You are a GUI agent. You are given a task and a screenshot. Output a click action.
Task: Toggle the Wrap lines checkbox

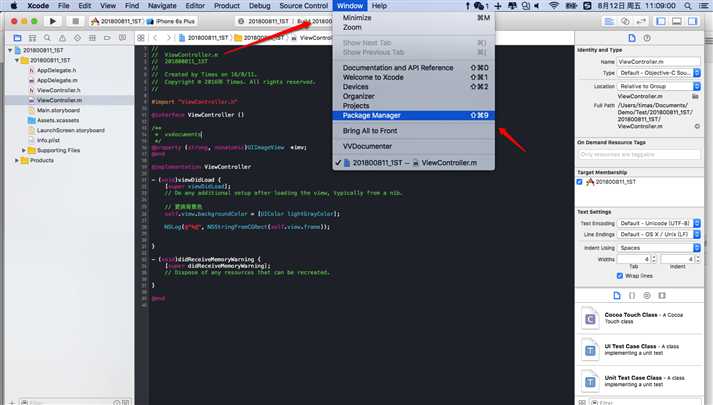pyautogui.click(x=620, y=276)
